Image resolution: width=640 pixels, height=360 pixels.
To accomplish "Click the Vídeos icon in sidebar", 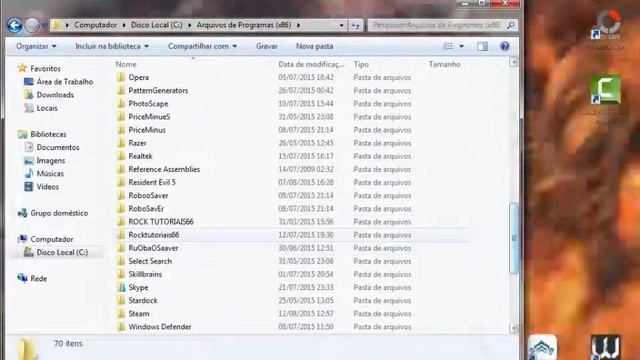I will [29, 187].
